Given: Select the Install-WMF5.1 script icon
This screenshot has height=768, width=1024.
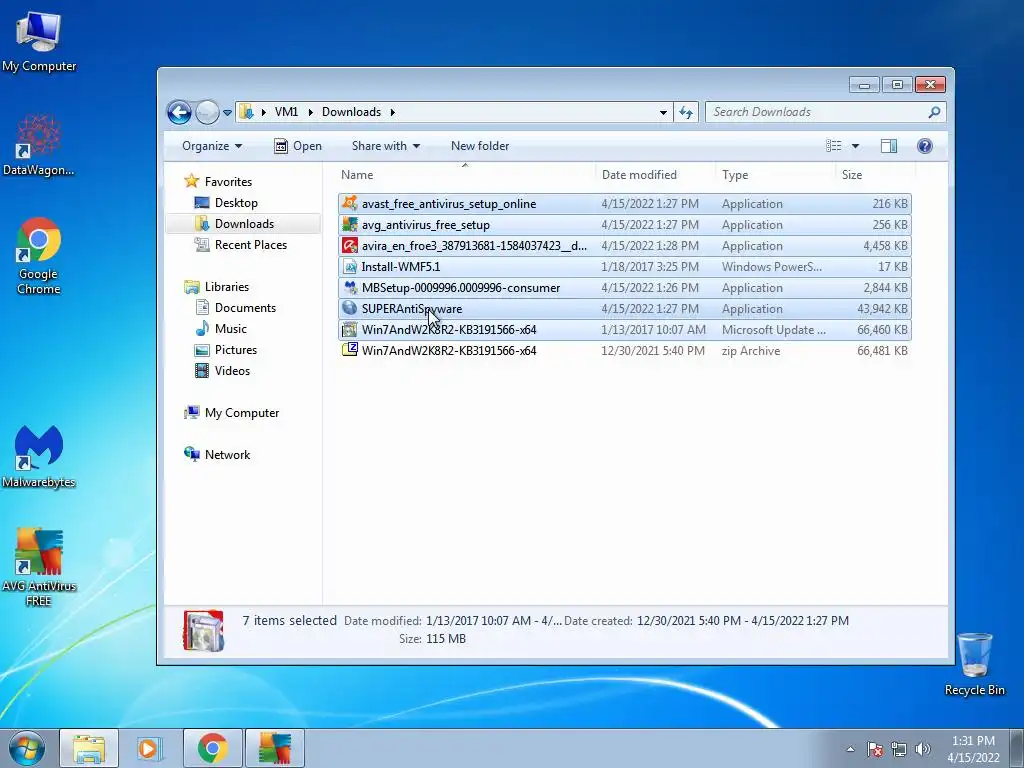Looking at the screenshot, I should pos(350,266).
